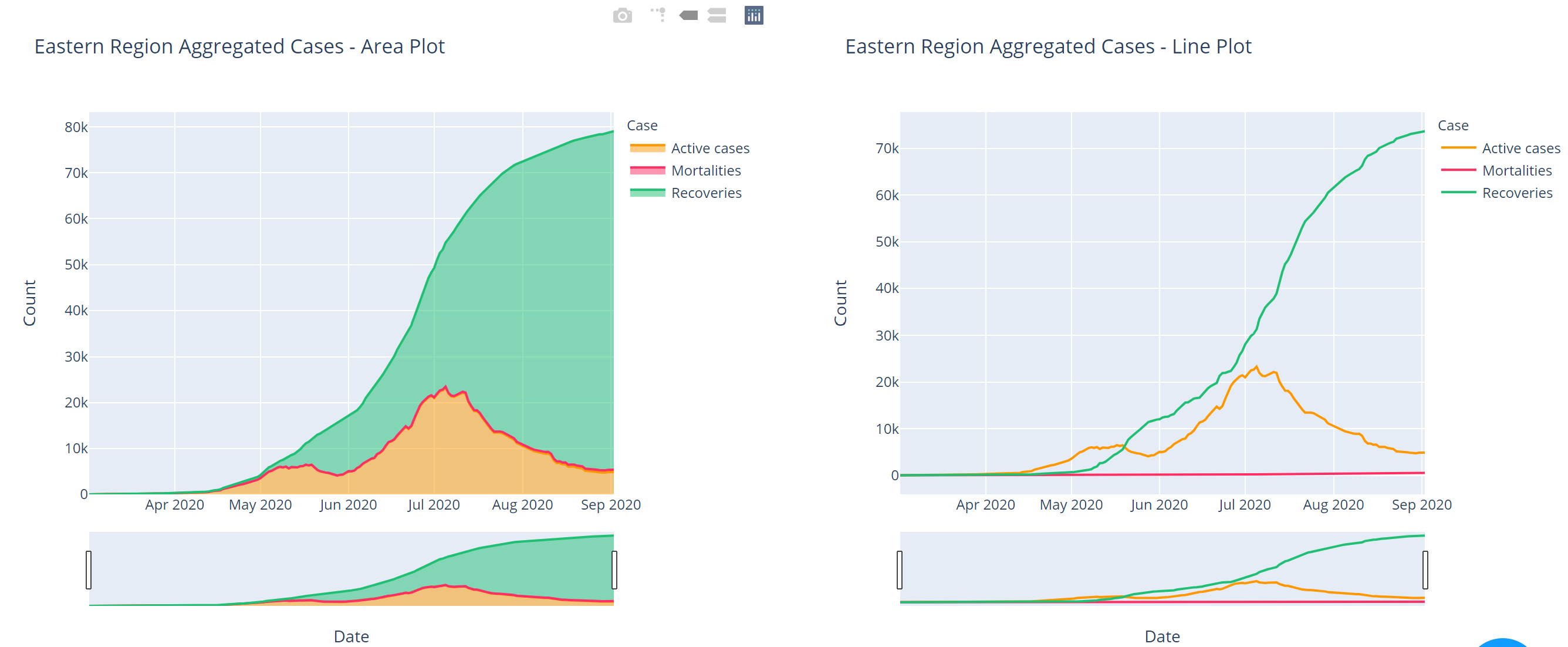This screenshot has width=1568, height=647.
Task: Click orange Active cases swatch in line legend
Action: click(1458, 148)
